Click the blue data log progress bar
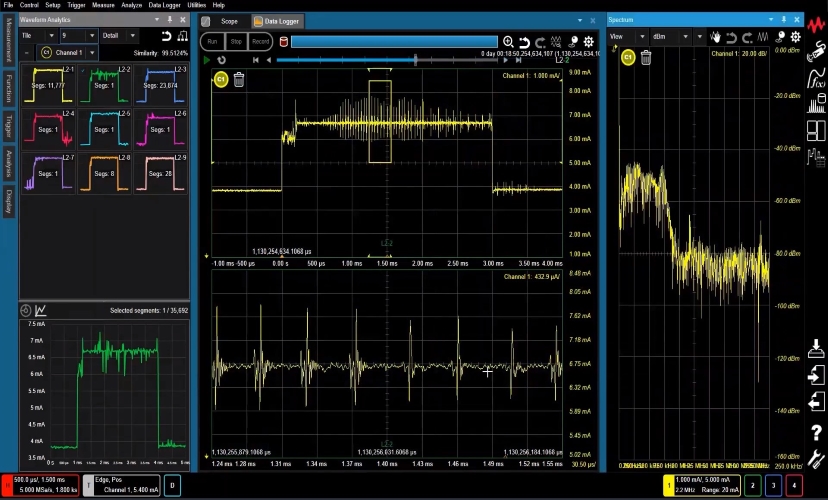Viewport: 828px width, 500px height. click(394, 42)
